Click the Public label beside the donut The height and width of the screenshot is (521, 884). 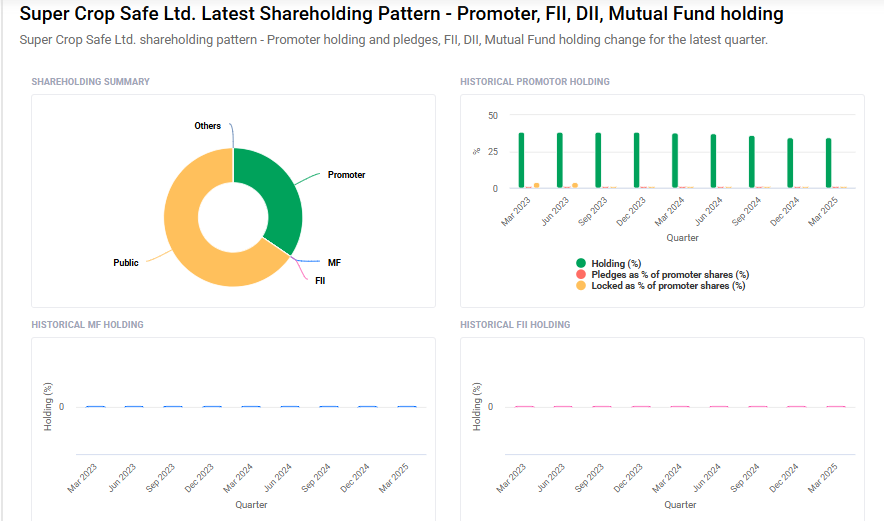(126, 263)
